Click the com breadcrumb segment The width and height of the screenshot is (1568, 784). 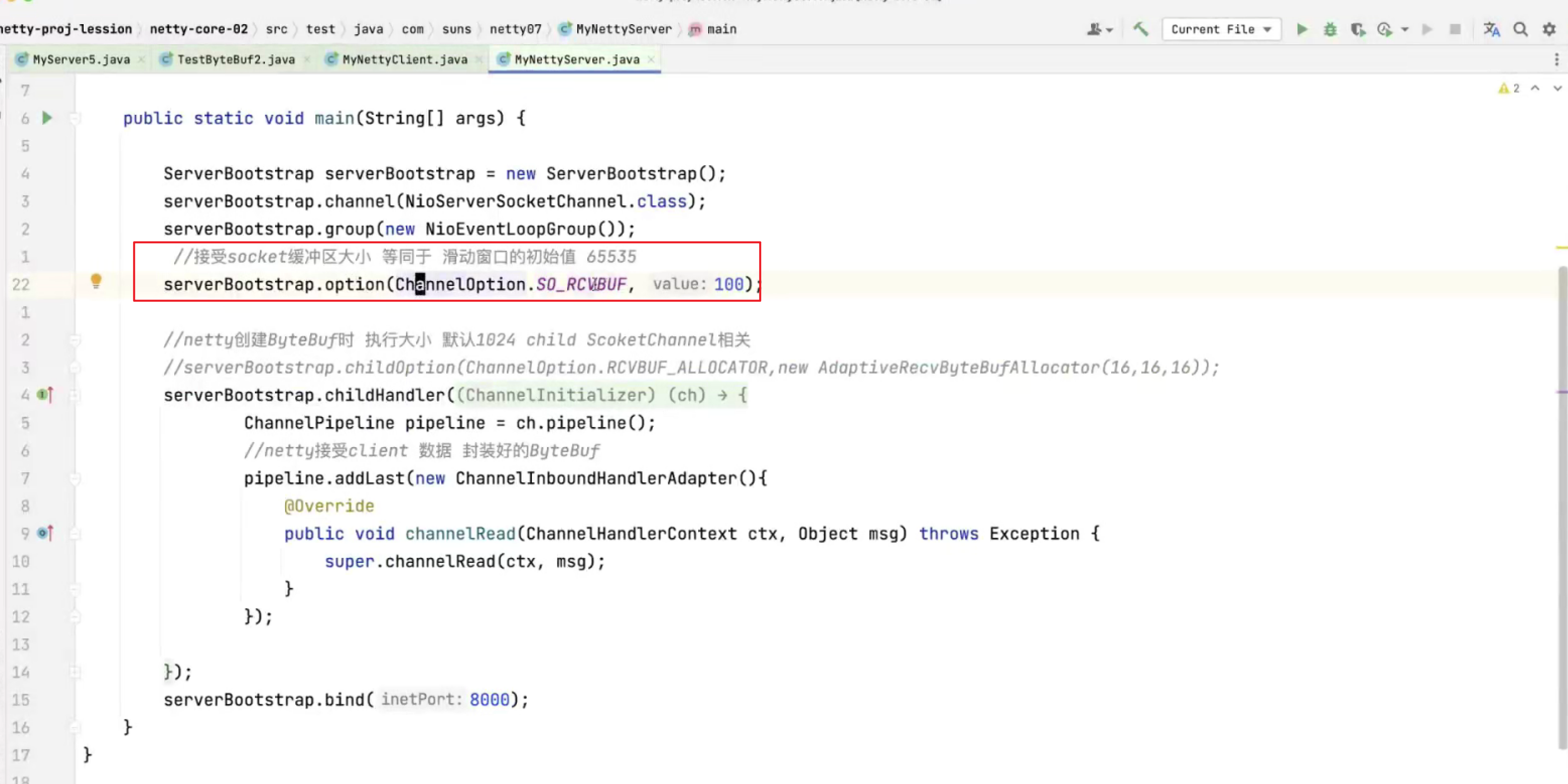412,29
